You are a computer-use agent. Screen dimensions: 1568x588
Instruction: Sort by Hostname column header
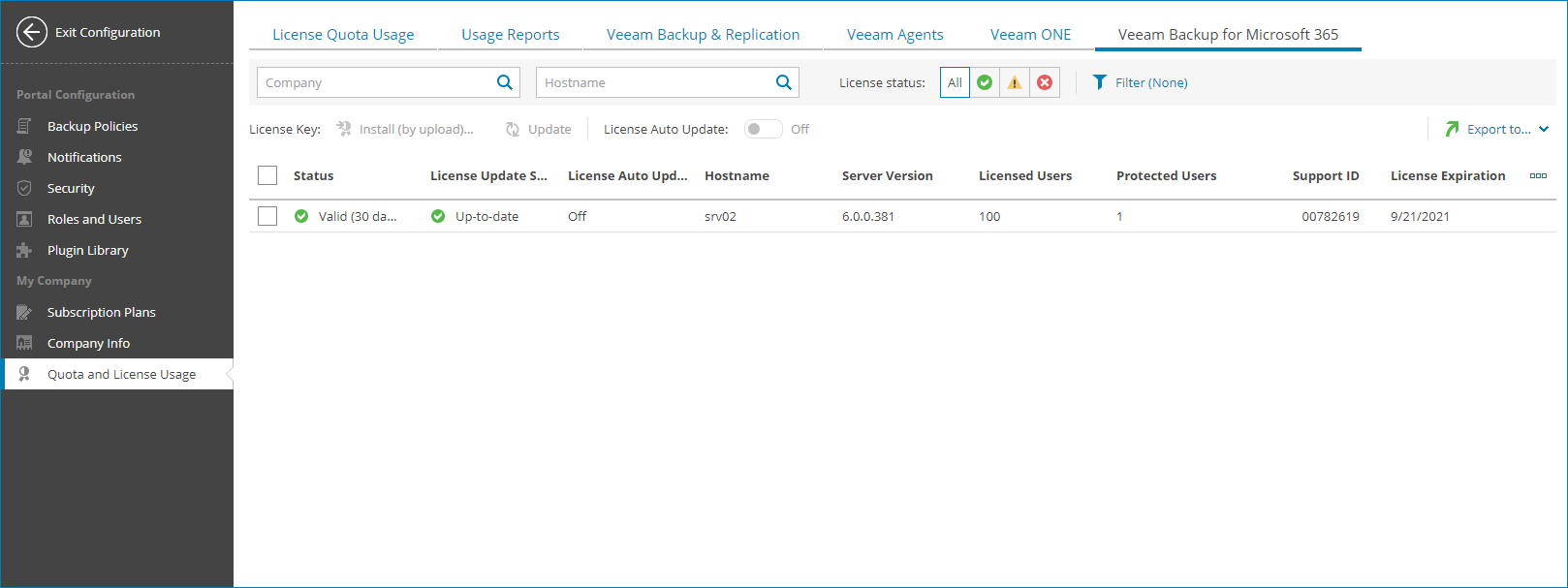click(737, 175)
